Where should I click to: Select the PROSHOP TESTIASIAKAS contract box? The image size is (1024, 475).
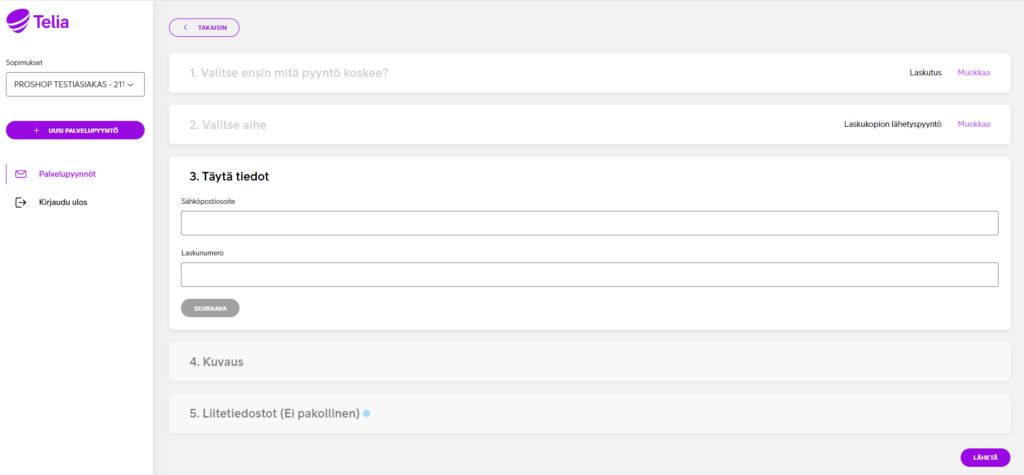(75, 84)
